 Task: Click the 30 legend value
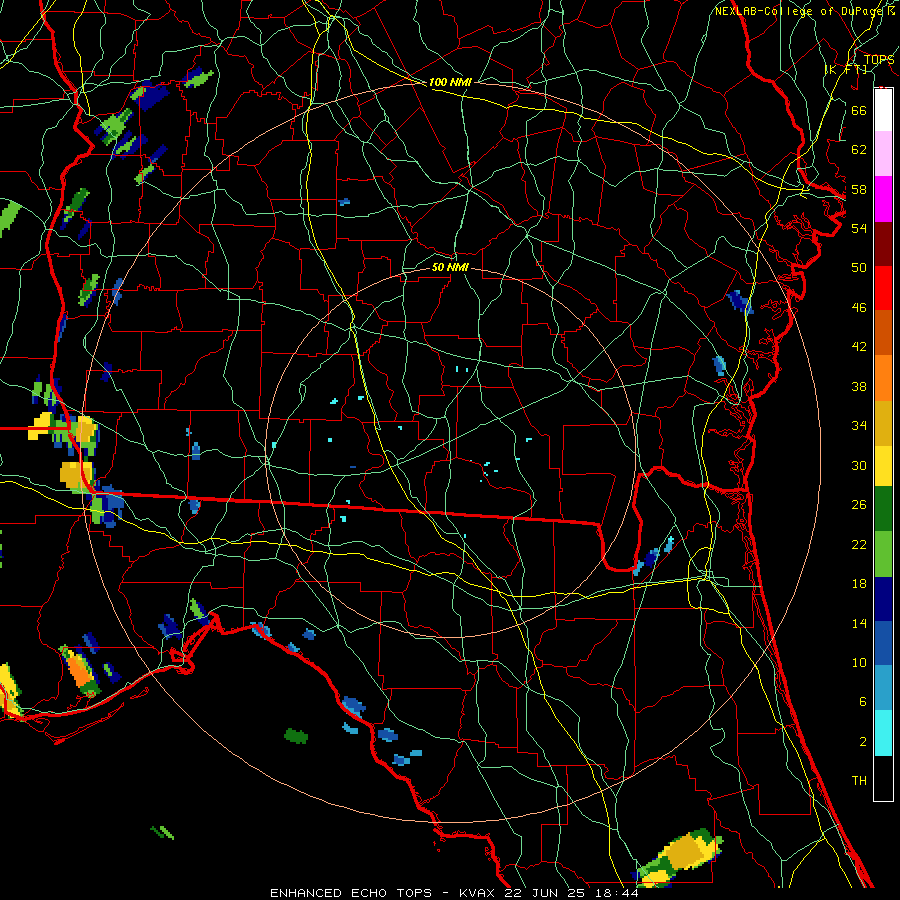[x=859, y=465]
